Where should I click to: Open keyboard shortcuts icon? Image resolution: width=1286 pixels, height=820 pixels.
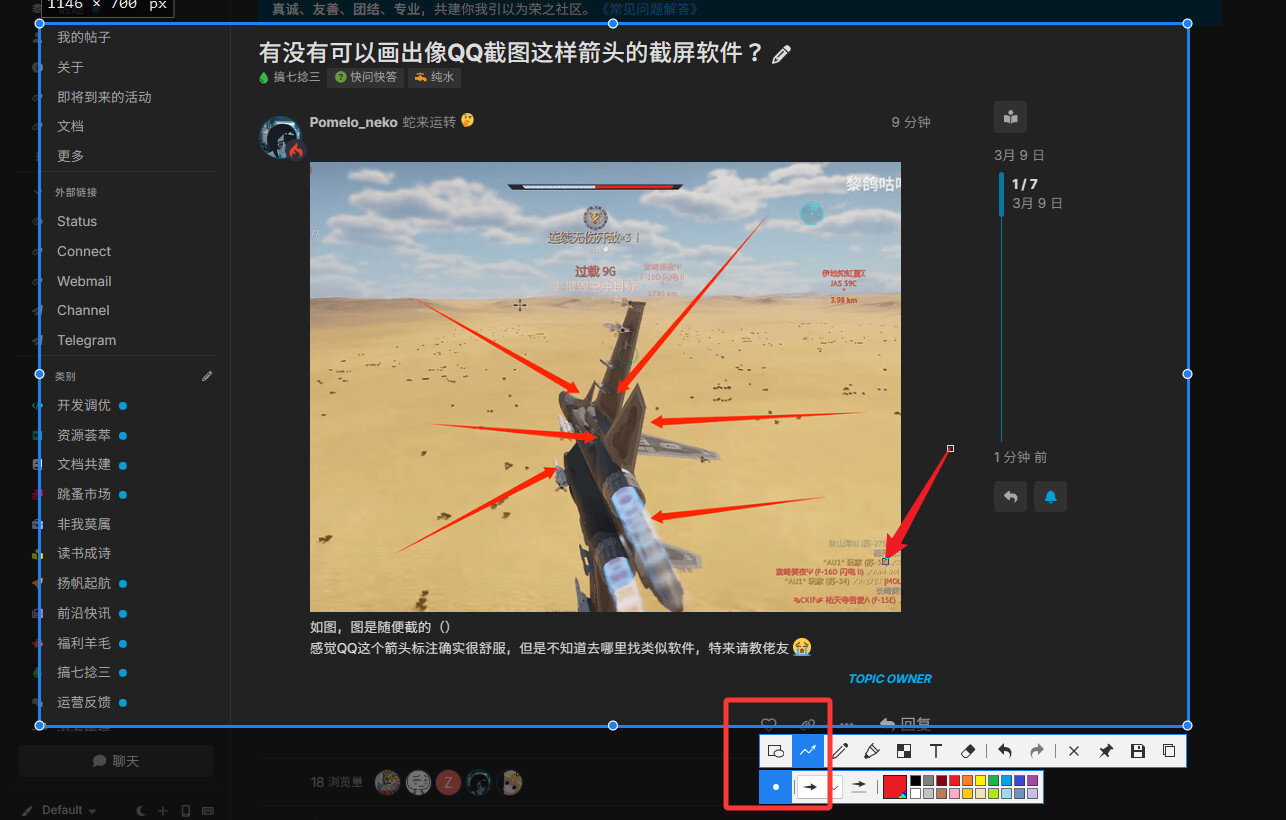[x=208, y=810]
